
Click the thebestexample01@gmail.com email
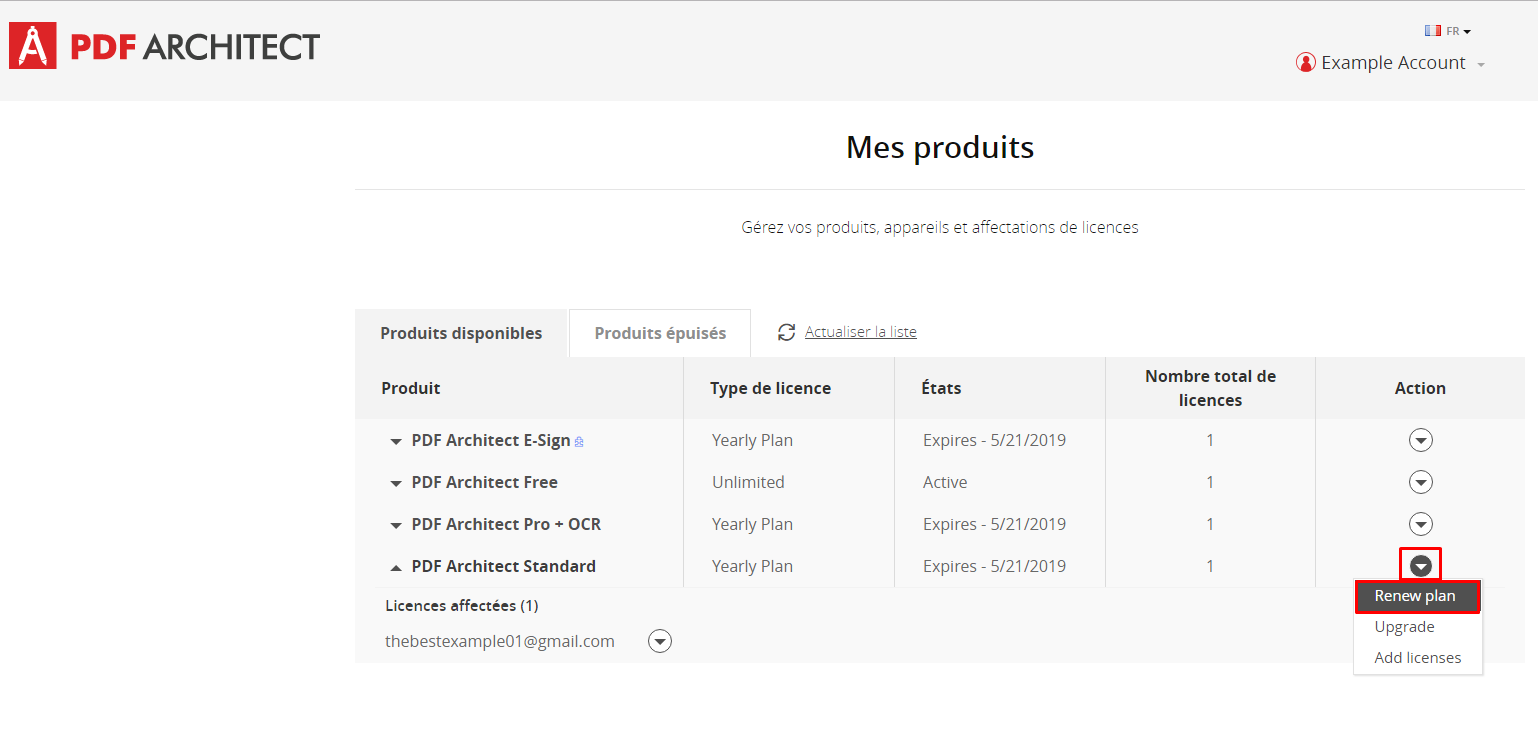coord(500,641)
